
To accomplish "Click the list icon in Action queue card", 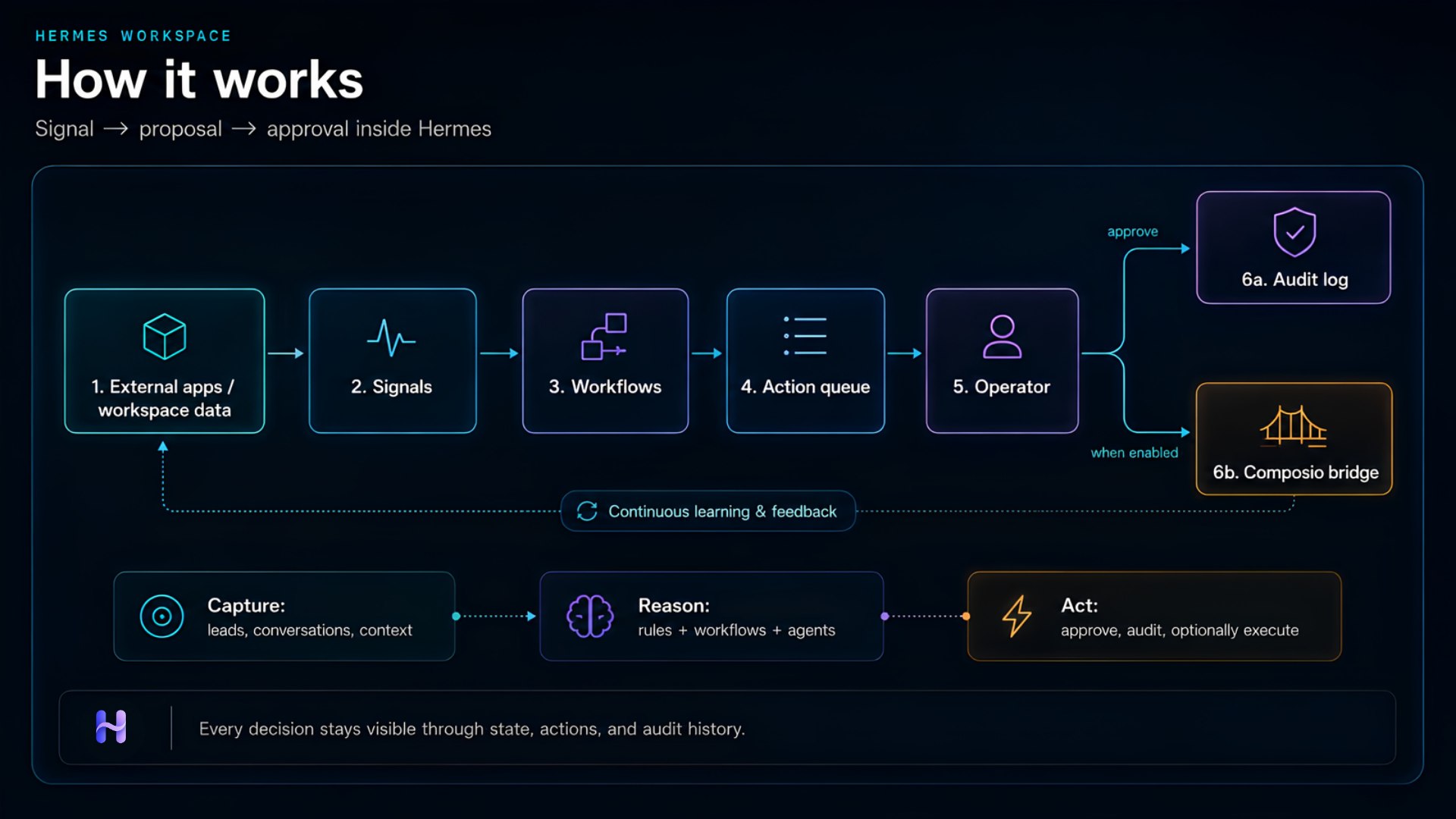I will coord(805,336).
